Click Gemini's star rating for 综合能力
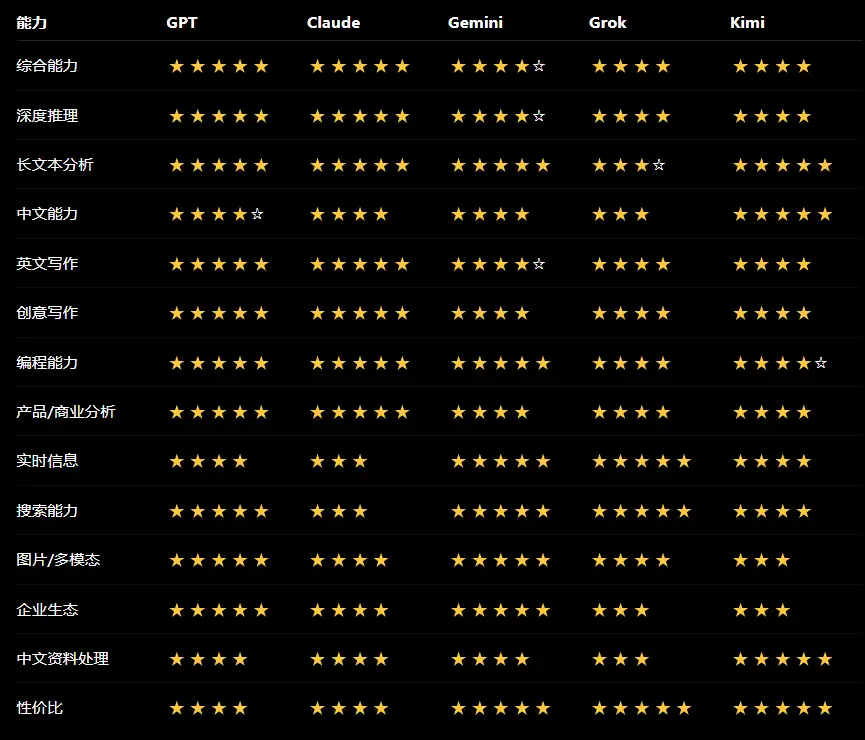This screenshot has width=865, height=740. pyautogui.click(x=498, y=67)
